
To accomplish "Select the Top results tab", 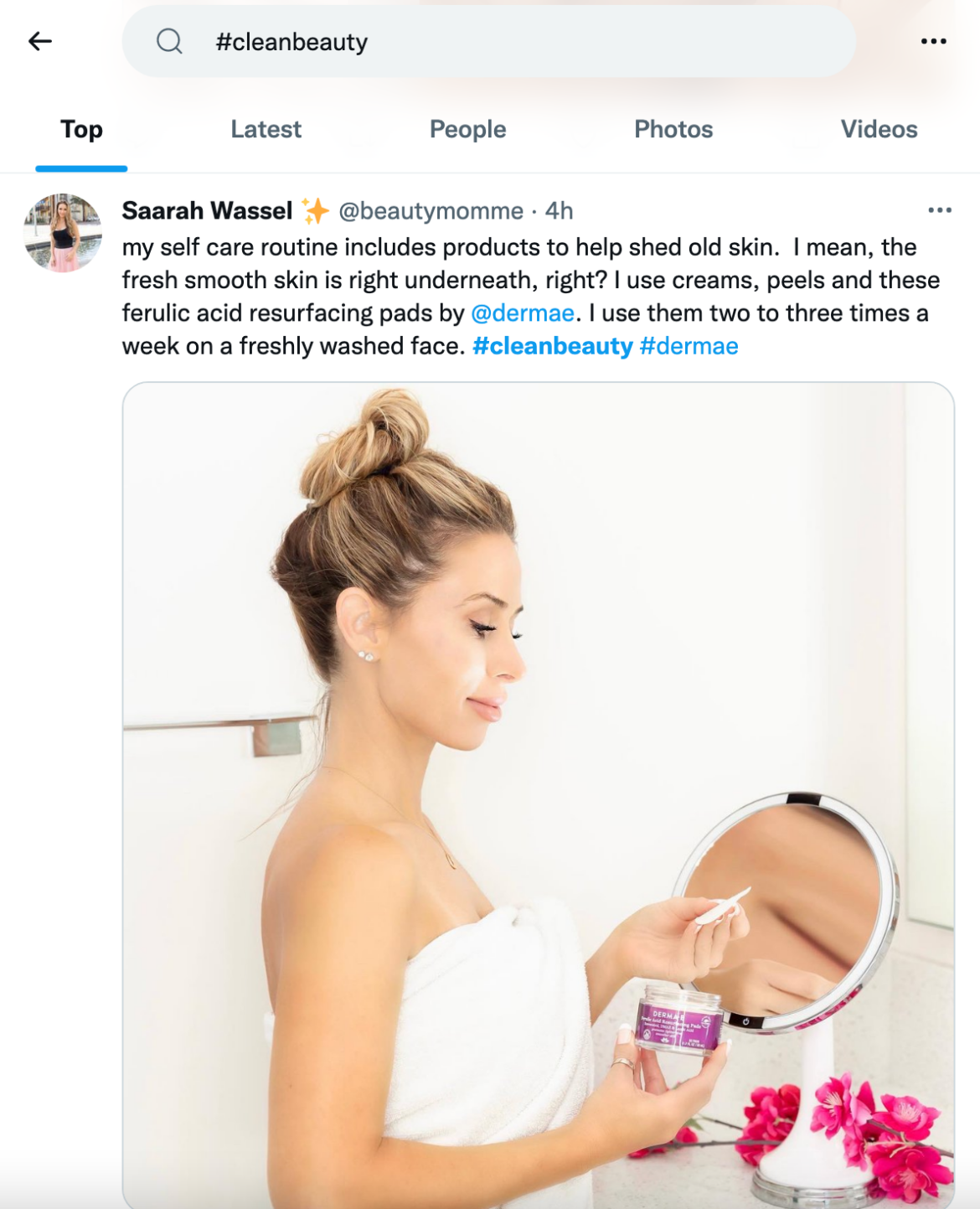I will click(x=80, y=130).
